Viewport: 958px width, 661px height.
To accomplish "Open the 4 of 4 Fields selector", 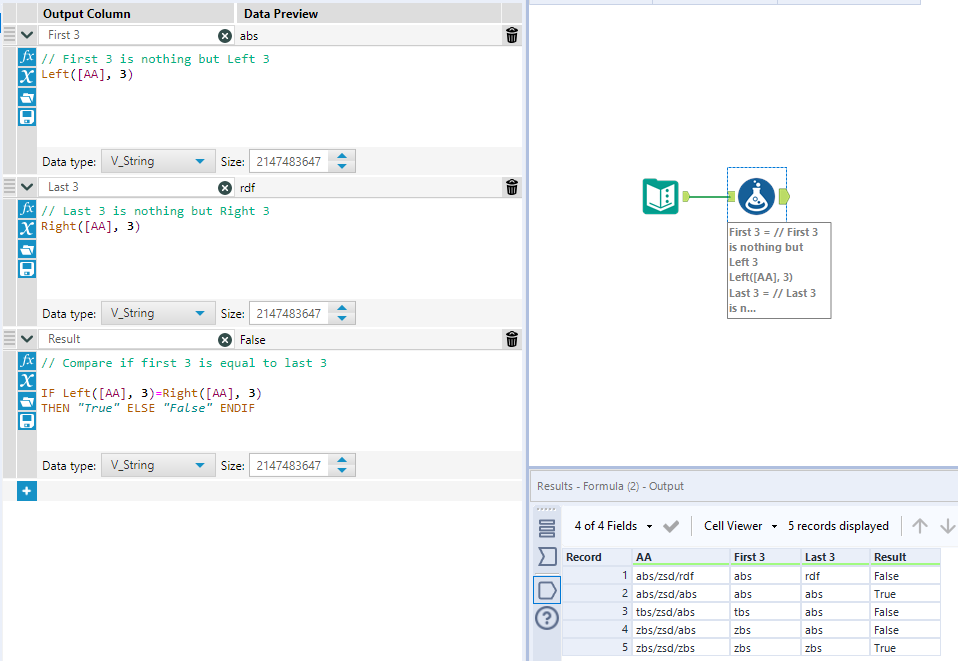I will point(615,525).
